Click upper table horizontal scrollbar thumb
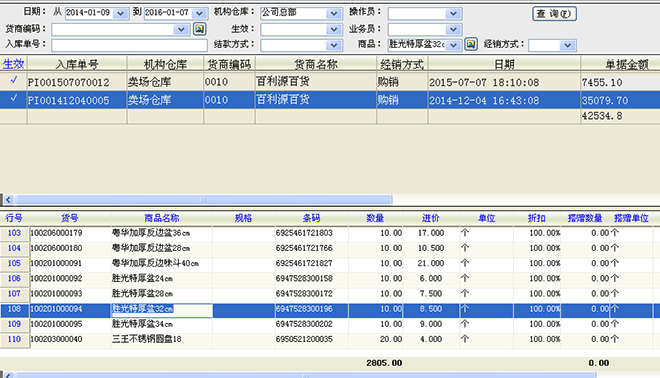 click(203, 200)
